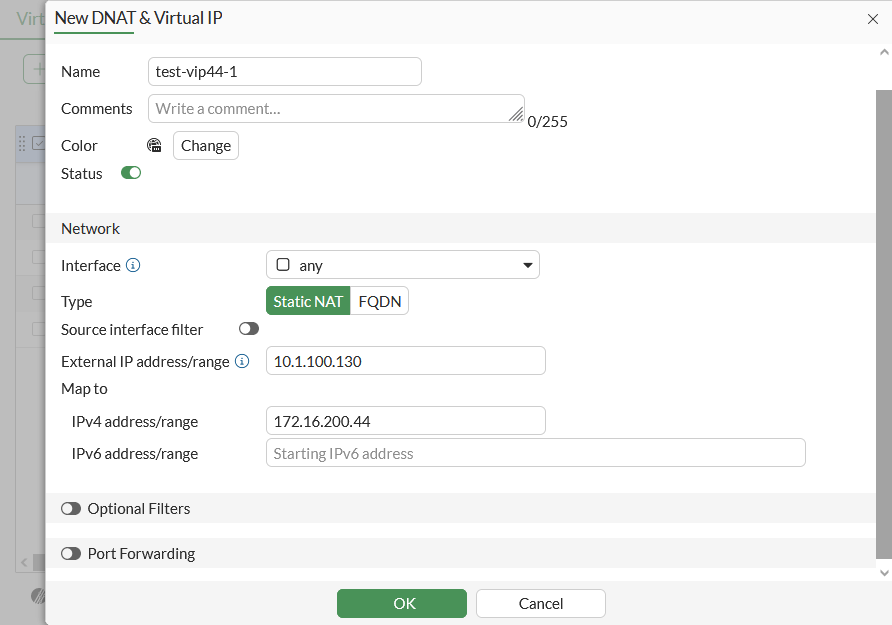Image resolution: width=892 pixels, height=625 pixels.
Task: Click the info icon next to Interface
Action: pos(133,266)
